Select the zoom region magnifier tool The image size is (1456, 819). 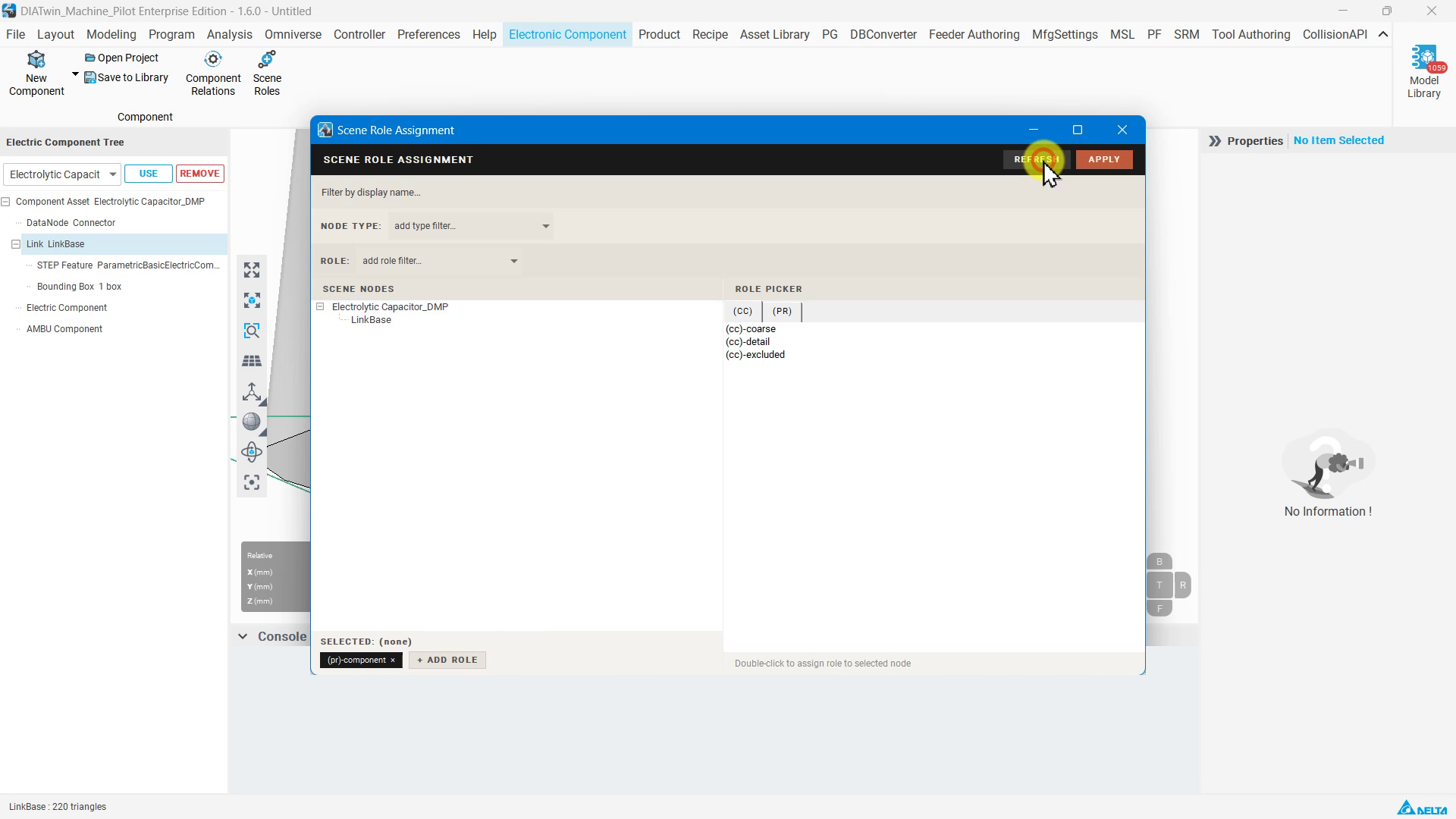tap(252, 331)
